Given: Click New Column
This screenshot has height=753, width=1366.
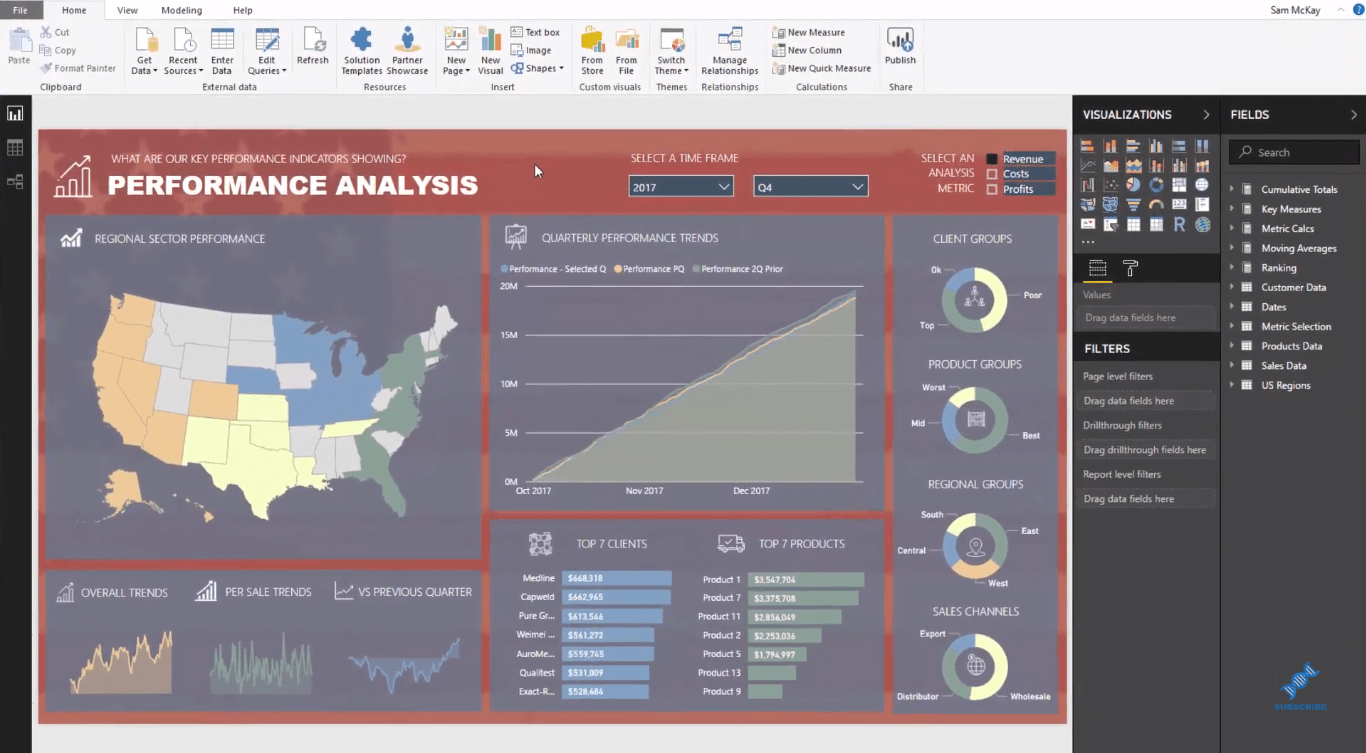Looking at the screenshot, I should click(x=806, y=50).
